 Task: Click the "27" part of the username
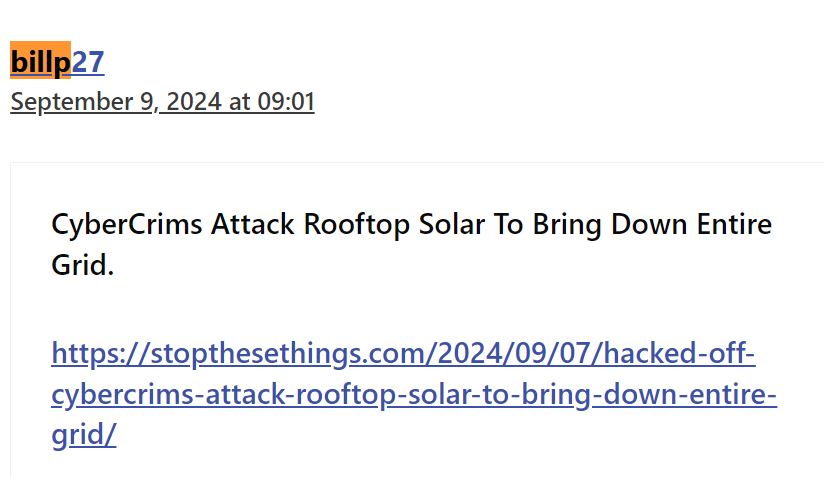coord(88,62)
